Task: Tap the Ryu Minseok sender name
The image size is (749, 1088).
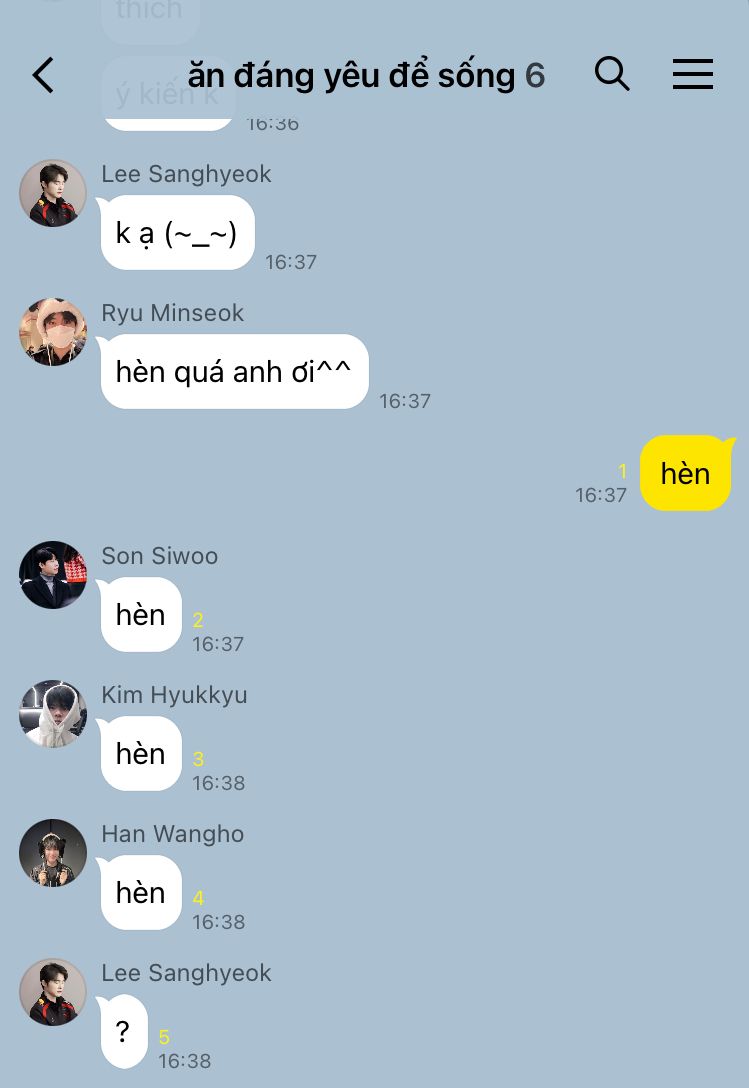Action: click(173, 313)
